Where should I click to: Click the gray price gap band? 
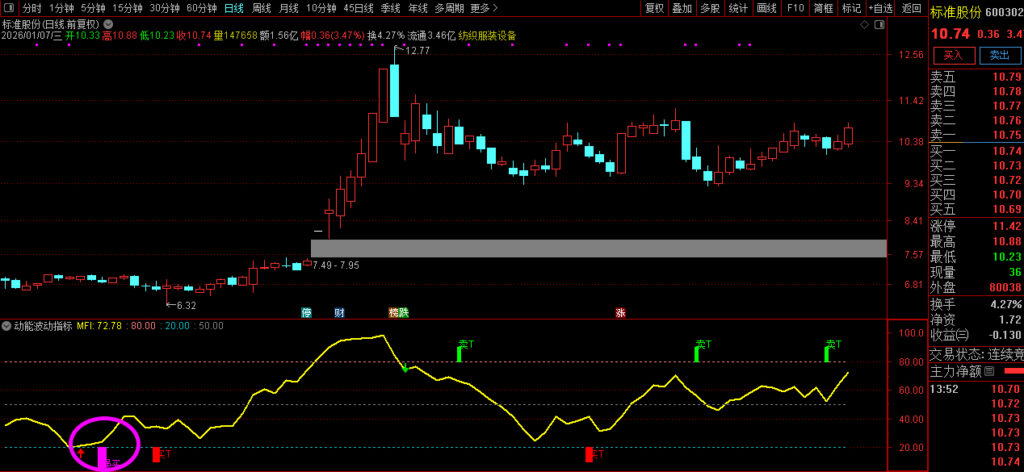coord(598,248)
